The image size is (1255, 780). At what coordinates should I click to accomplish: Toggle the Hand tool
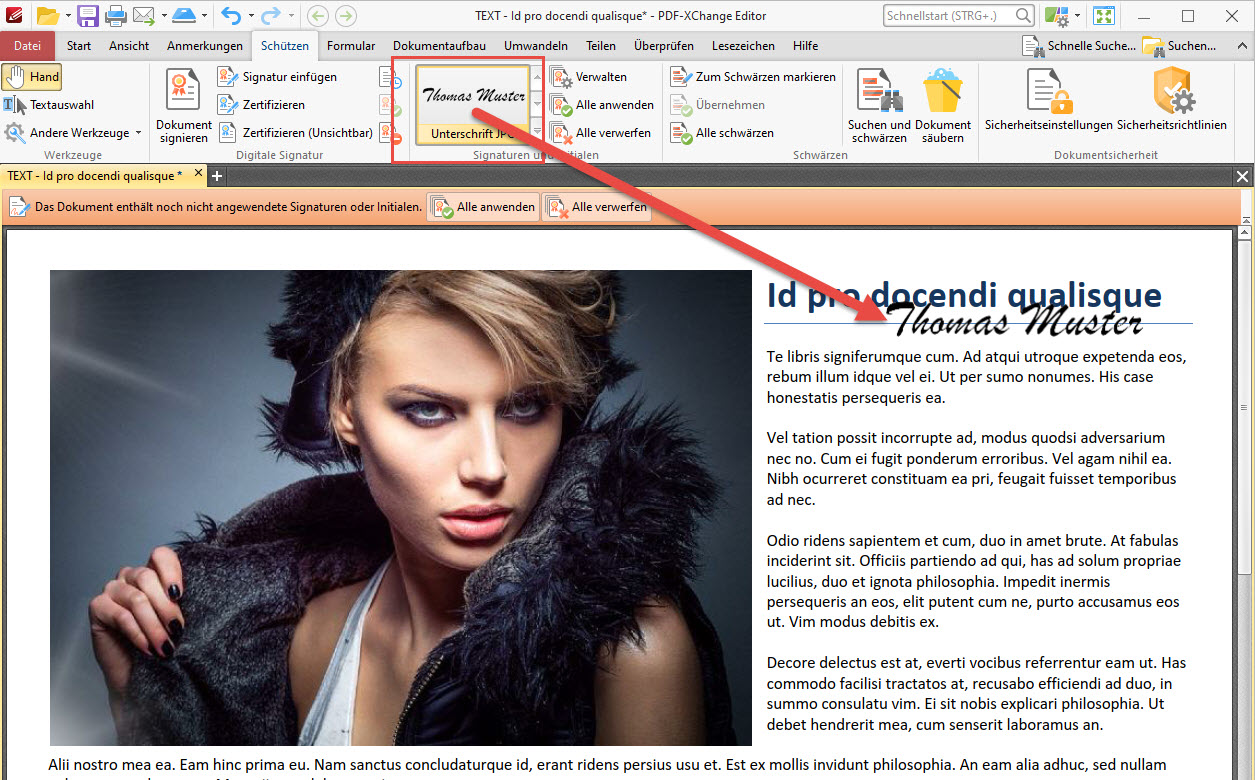(x=32, y=77)
